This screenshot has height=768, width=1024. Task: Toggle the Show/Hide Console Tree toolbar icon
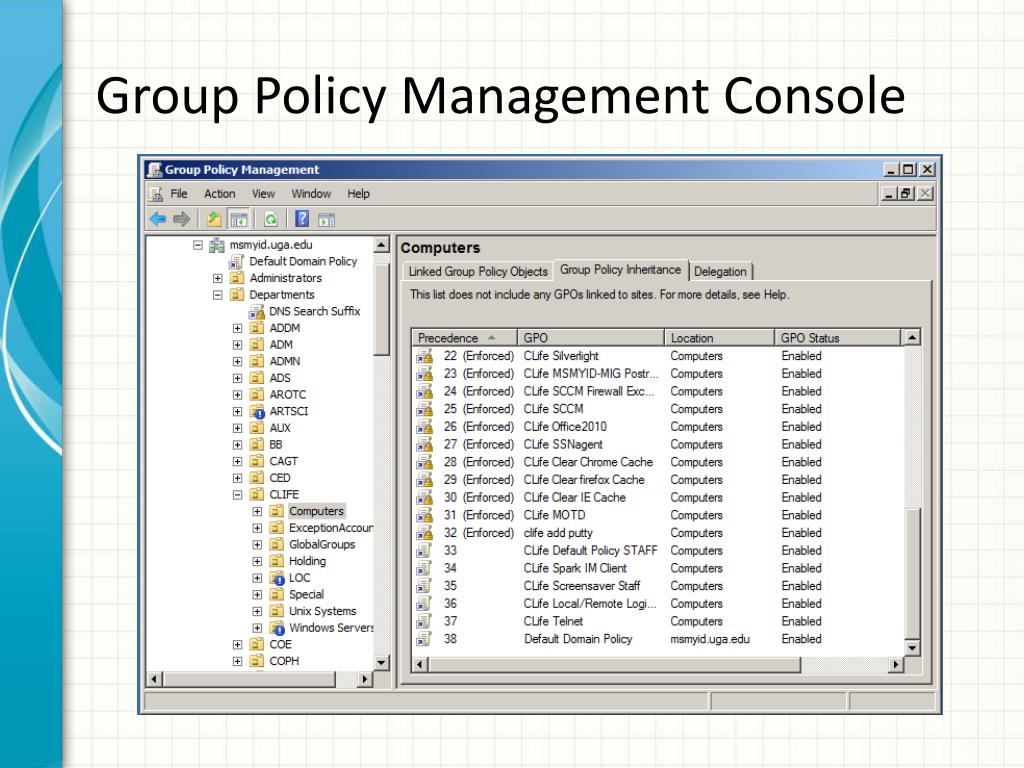click(239, 219)
